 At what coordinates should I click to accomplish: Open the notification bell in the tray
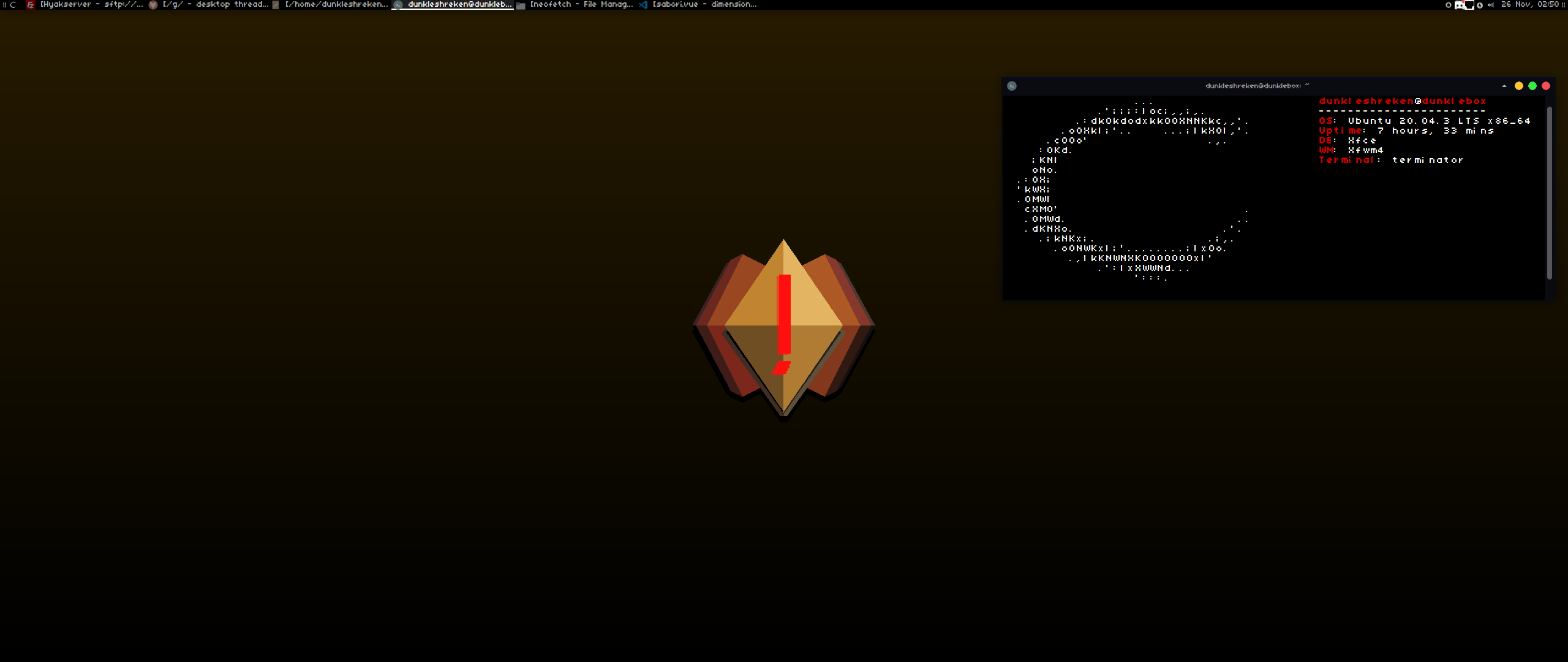(1449, 5)
